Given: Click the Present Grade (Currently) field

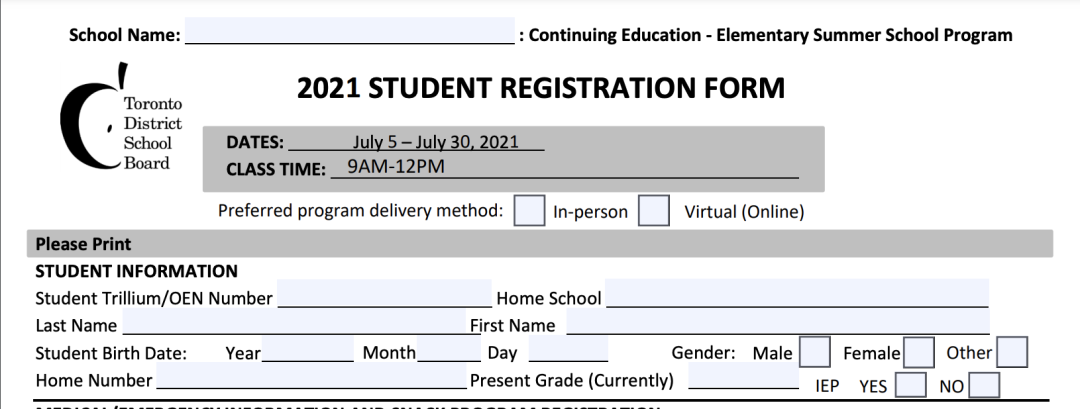Looking at the screenshot, I should tap(744, 376).
